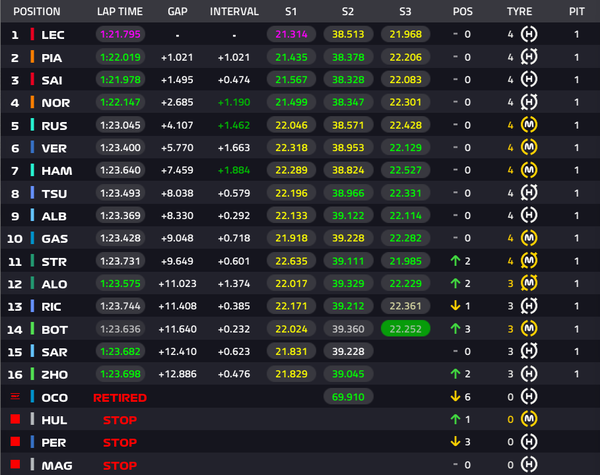Click the INTERVAL column header

tap(234, 11)
